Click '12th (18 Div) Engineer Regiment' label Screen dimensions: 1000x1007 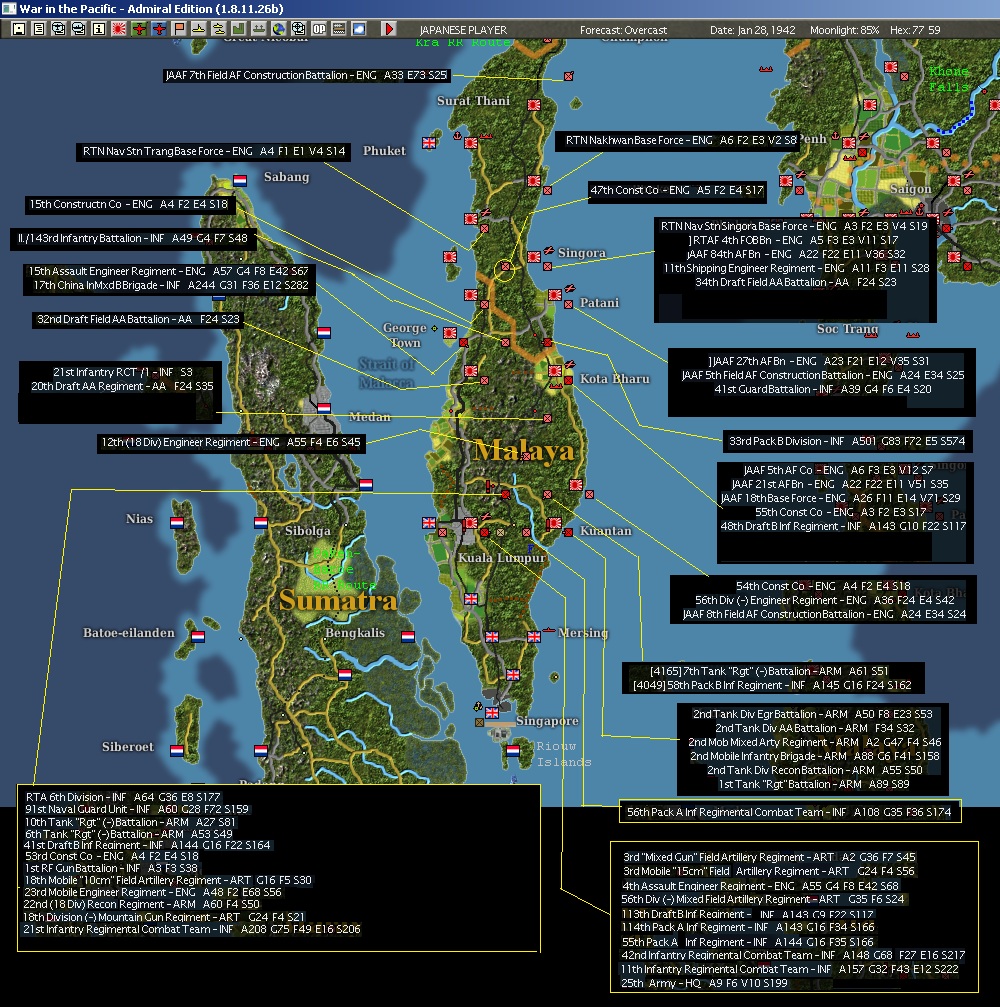[231, 442]
